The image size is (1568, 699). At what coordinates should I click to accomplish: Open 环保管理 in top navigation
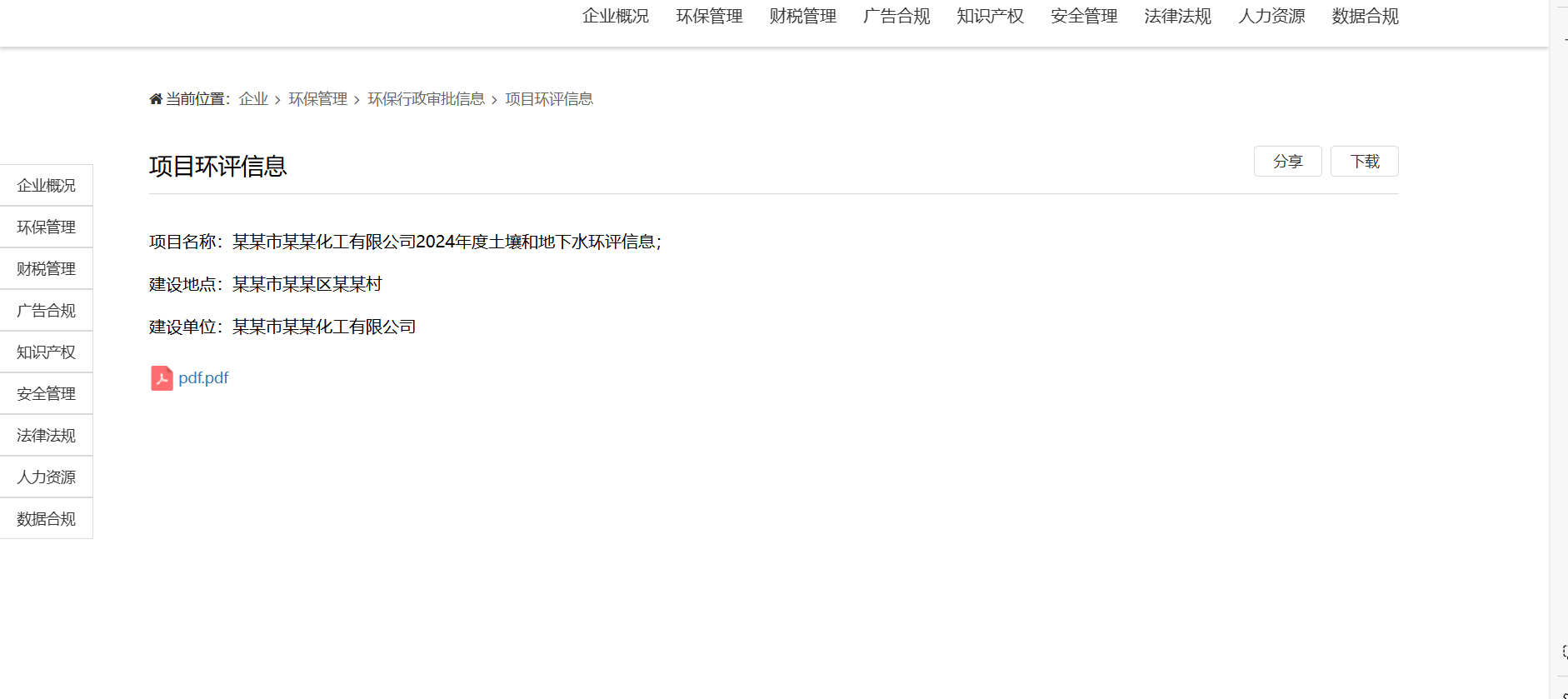coord(709,17)
